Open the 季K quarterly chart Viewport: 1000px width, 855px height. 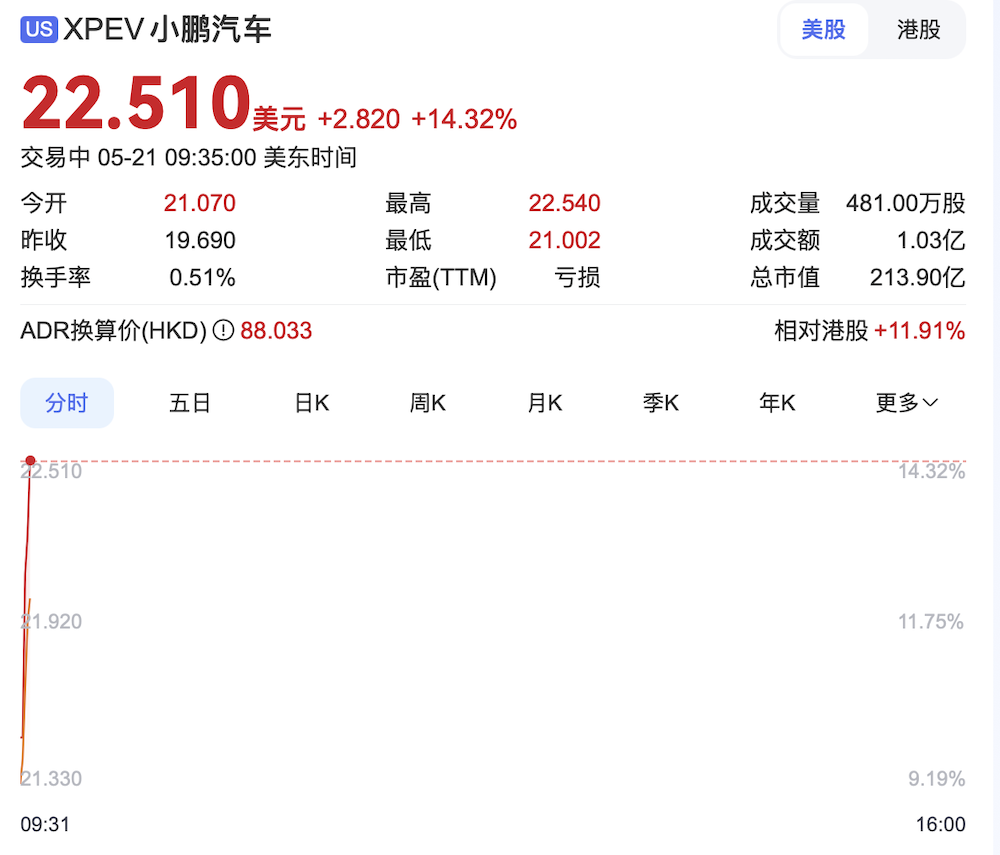661,402
